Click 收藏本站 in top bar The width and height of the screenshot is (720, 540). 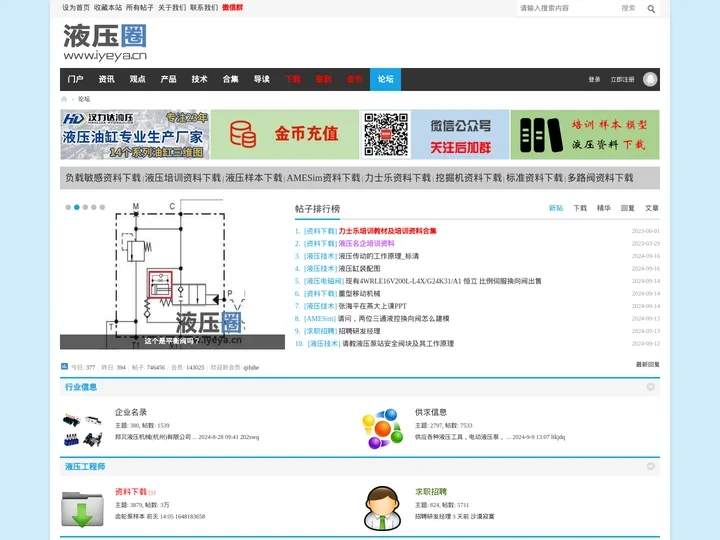point(108,8)
